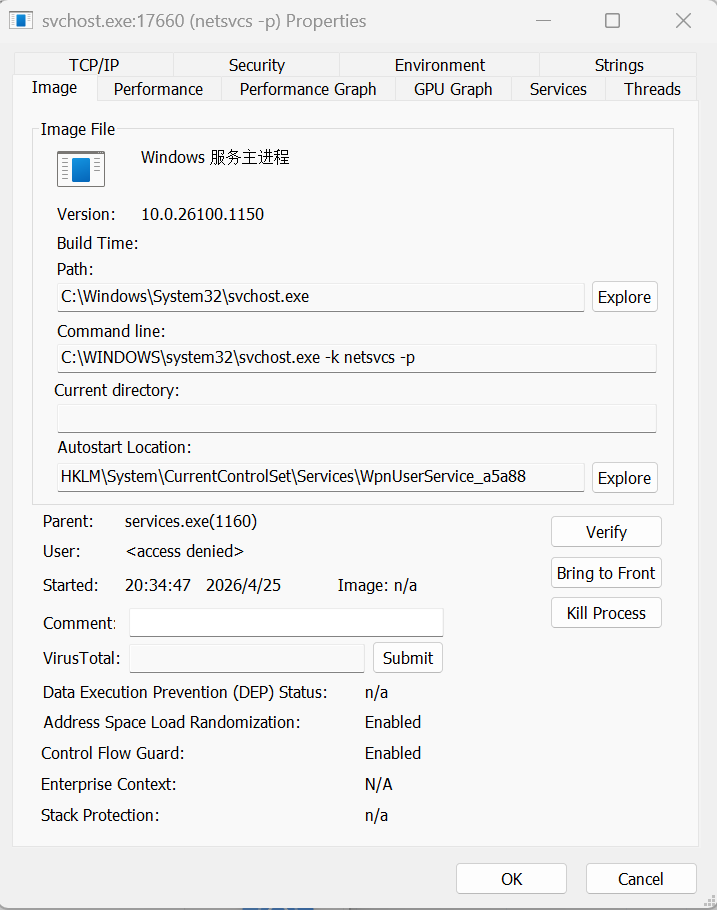
Task: Click the Image: n/a label
Action: point(377,585)
